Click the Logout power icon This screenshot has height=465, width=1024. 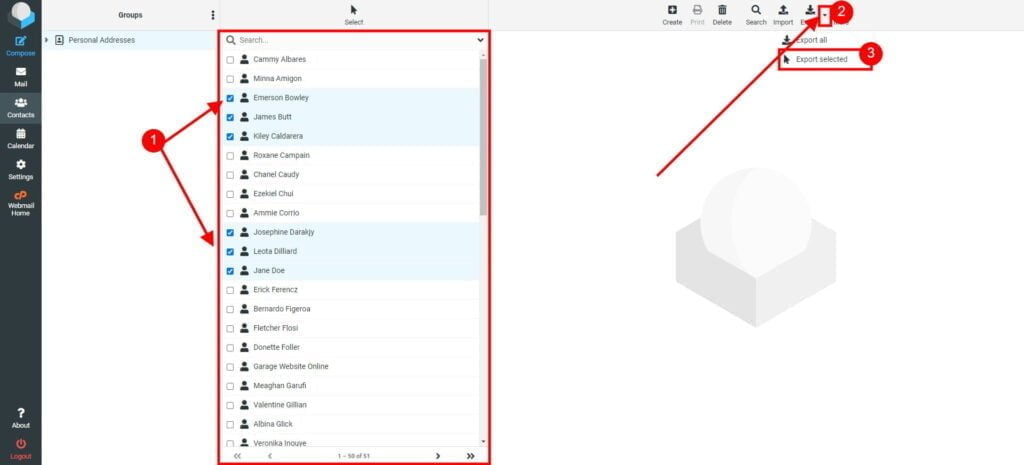point(21,443)
